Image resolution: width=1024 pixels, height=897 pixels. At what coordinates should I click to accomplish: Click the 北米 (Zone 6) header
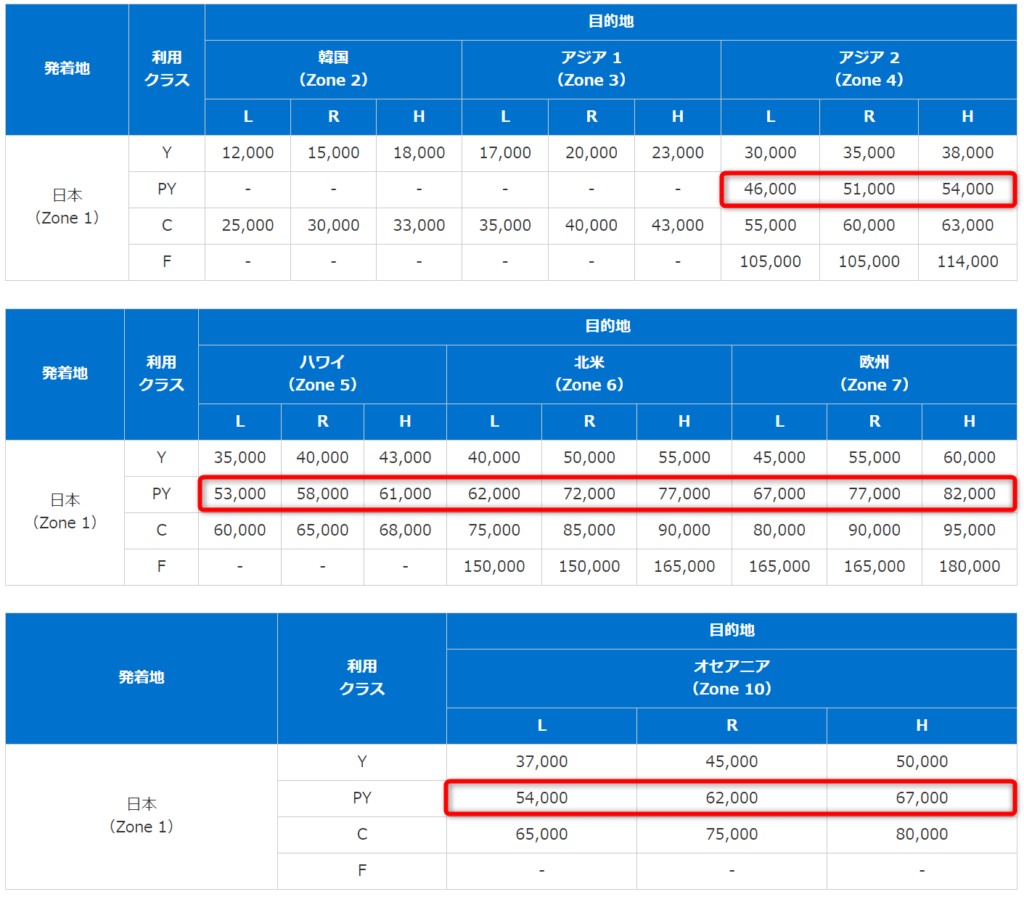click(589, 373)
